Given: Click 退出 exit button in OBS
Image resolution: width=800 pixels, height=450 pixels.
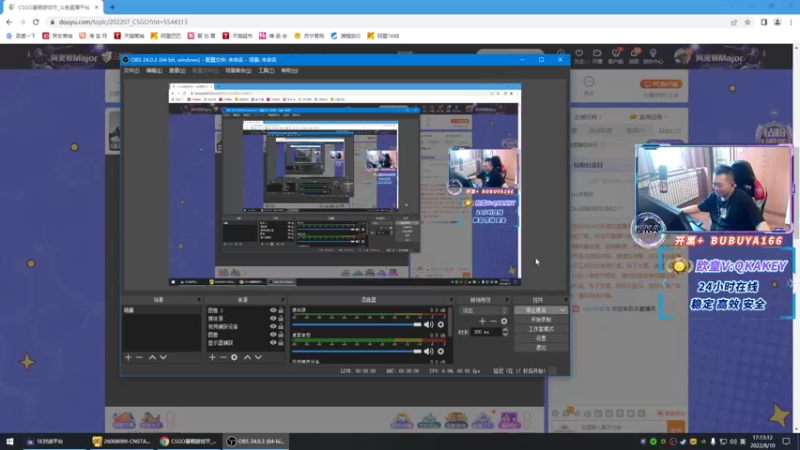Looking at the screenshot, I should click(x=541, y=347).
